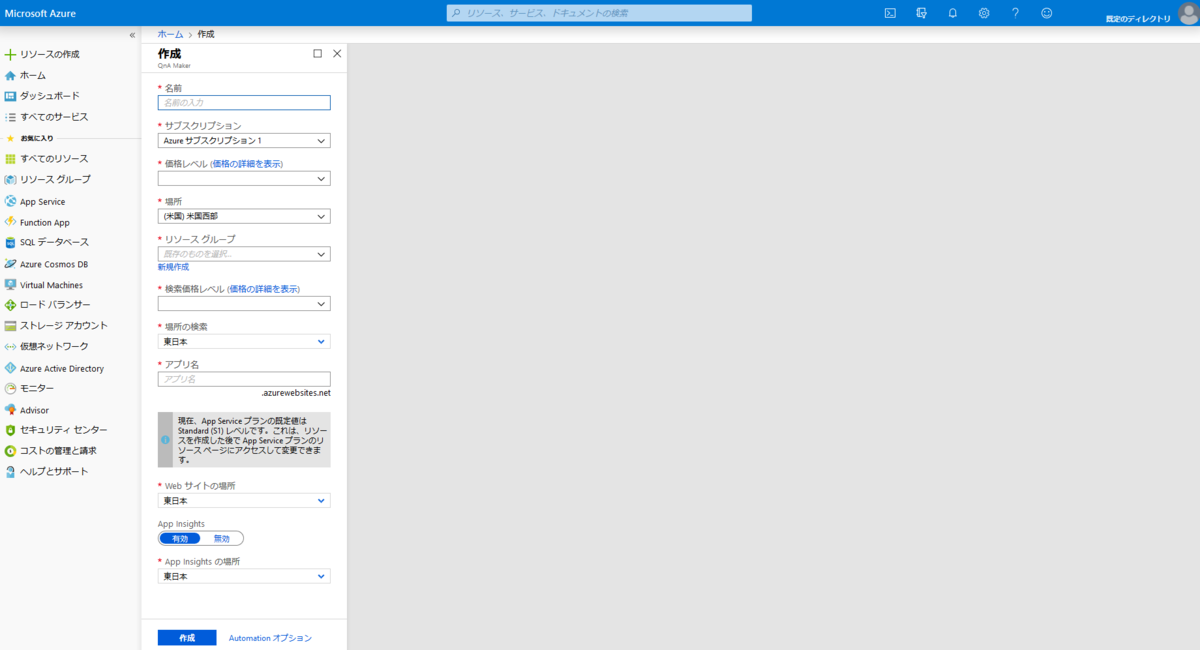Open the 価格レベル dropdown
1200x650 pixels.
[x=244, y=179]
